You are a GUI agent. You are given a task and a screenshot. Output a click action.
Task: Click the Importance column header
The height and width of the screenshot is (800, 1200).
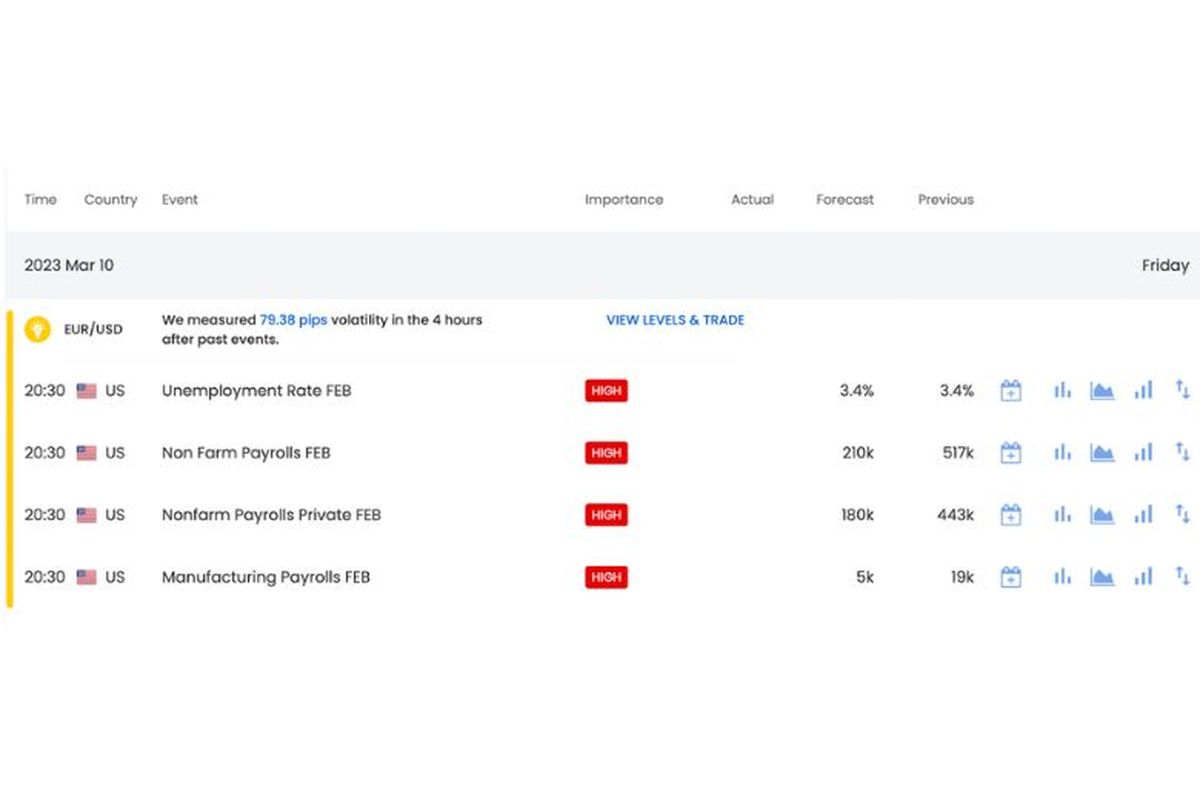pos(624,200)
